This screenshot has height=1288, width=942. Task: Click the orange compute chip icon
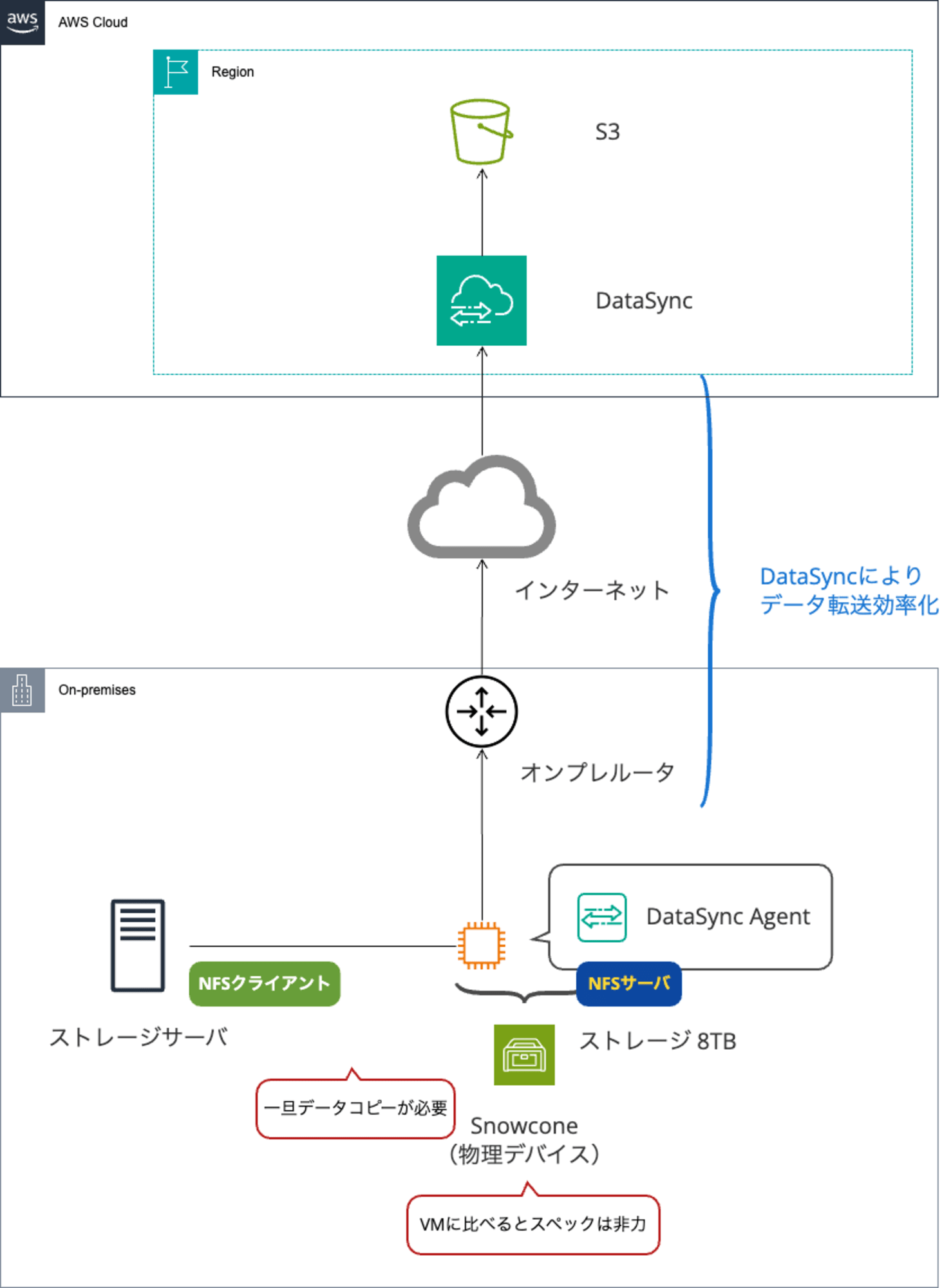pyautogui.click(x=482, y=945)
